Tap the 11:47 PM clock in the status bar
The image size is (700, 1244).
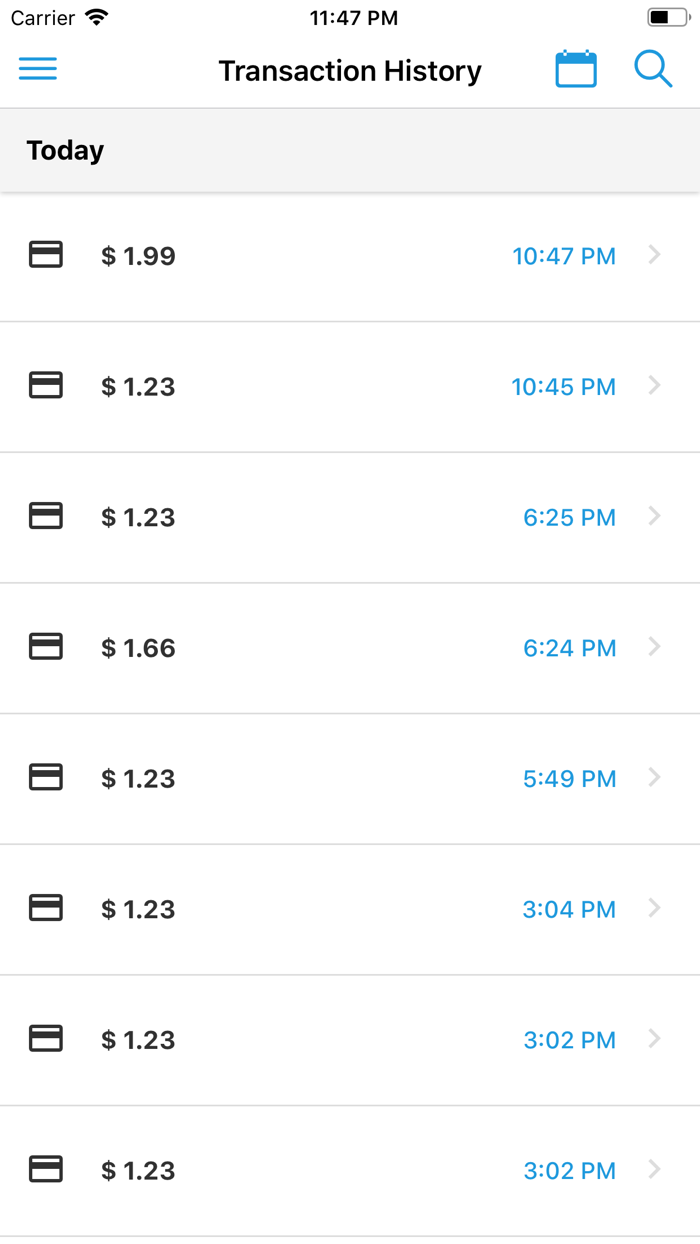pyautogui.click(x=353, y=16)
